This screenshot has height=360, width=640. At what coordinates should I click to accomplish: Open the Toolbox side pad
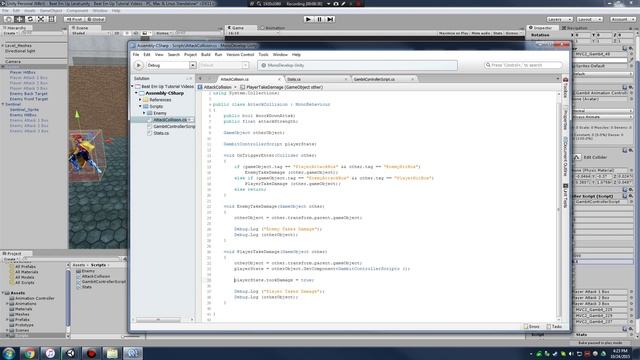tap(565, 88)
